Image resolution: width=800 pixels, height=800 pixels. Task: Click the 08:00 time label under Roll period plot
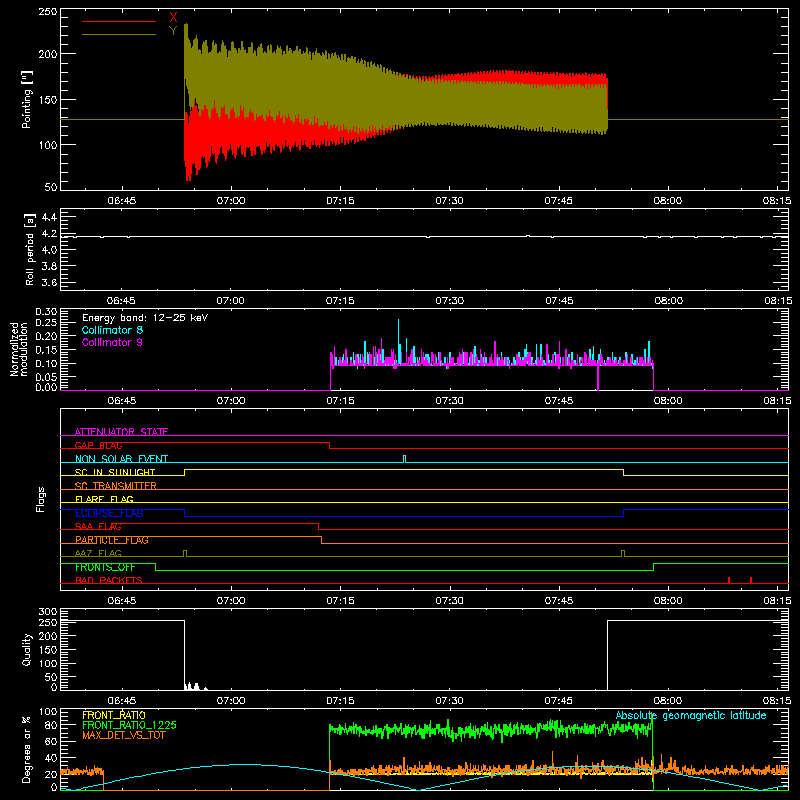point(669,301)
